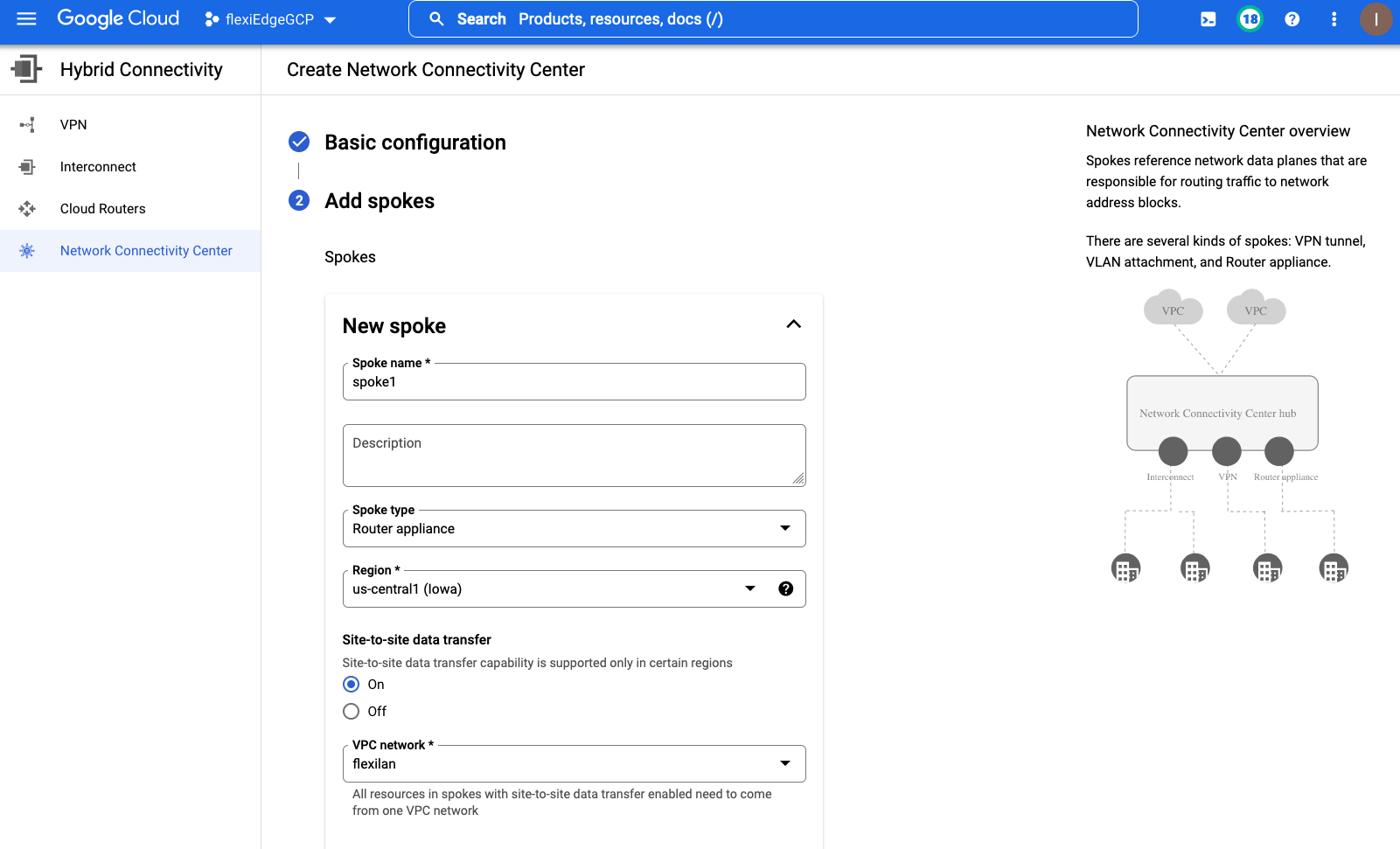Open the Spoke type dropdown
Viewport: 1400px width, 849px height.
[574, 529]
